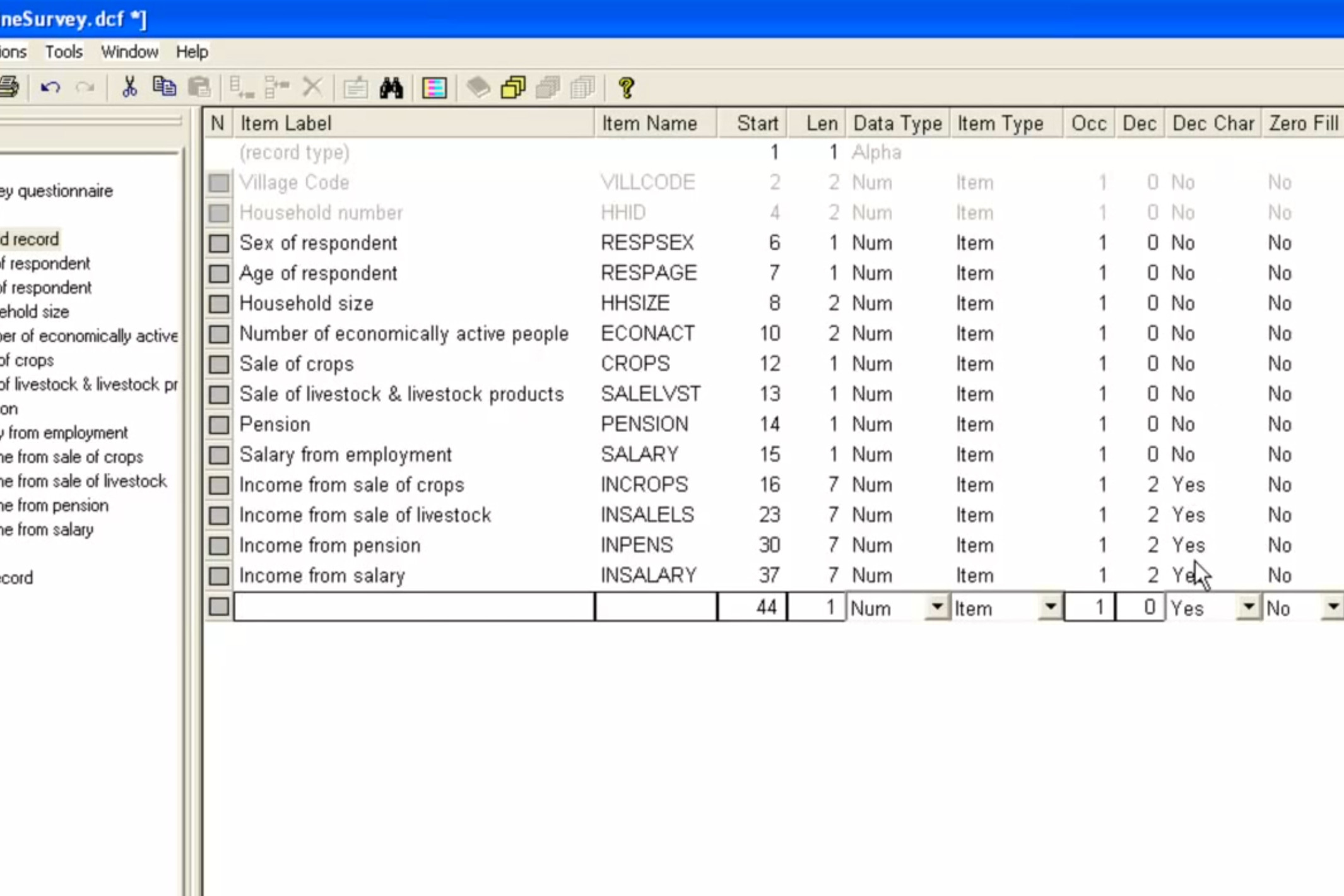Click the Help question mark icon
The width and height of the screenshot is (1344, 896).
(626, 88)
